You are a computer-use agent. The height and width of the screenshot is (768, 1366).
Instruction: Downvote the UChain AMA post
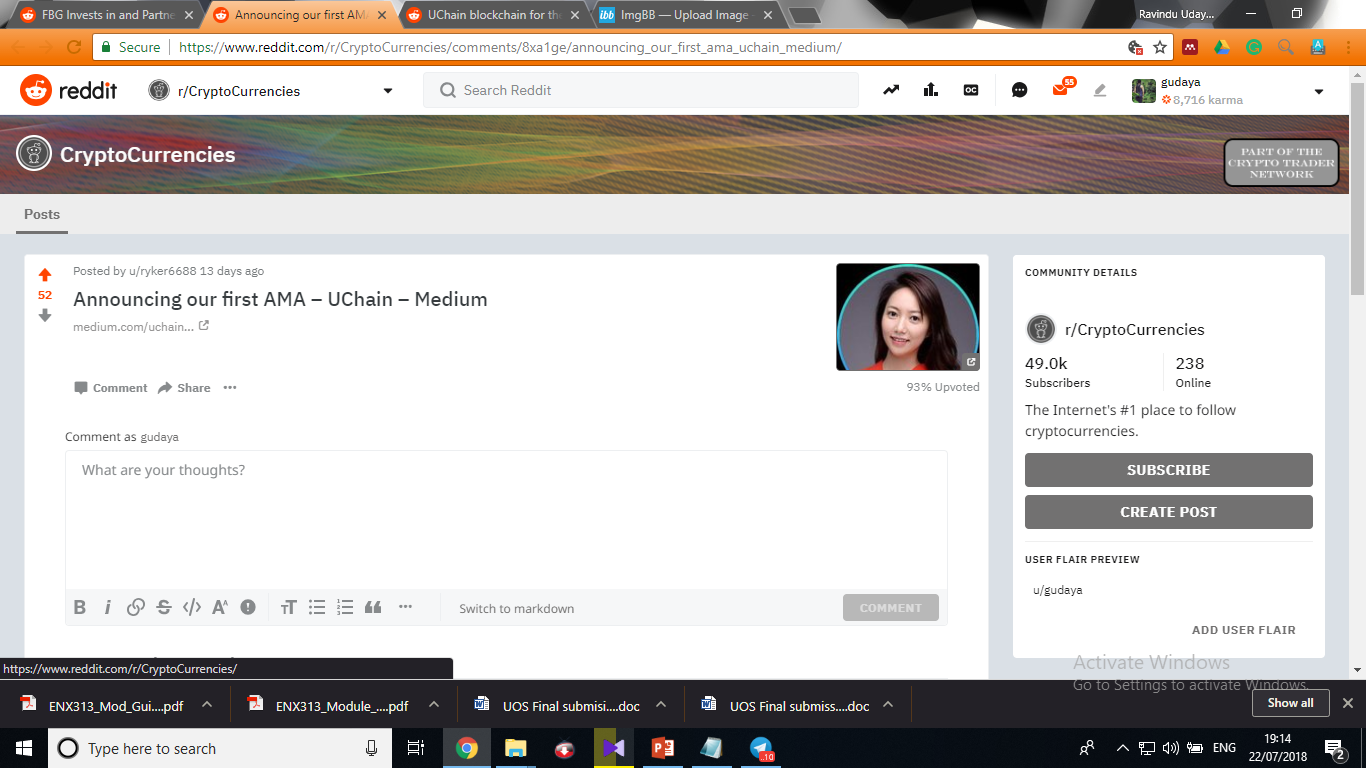tap(45, 315)
